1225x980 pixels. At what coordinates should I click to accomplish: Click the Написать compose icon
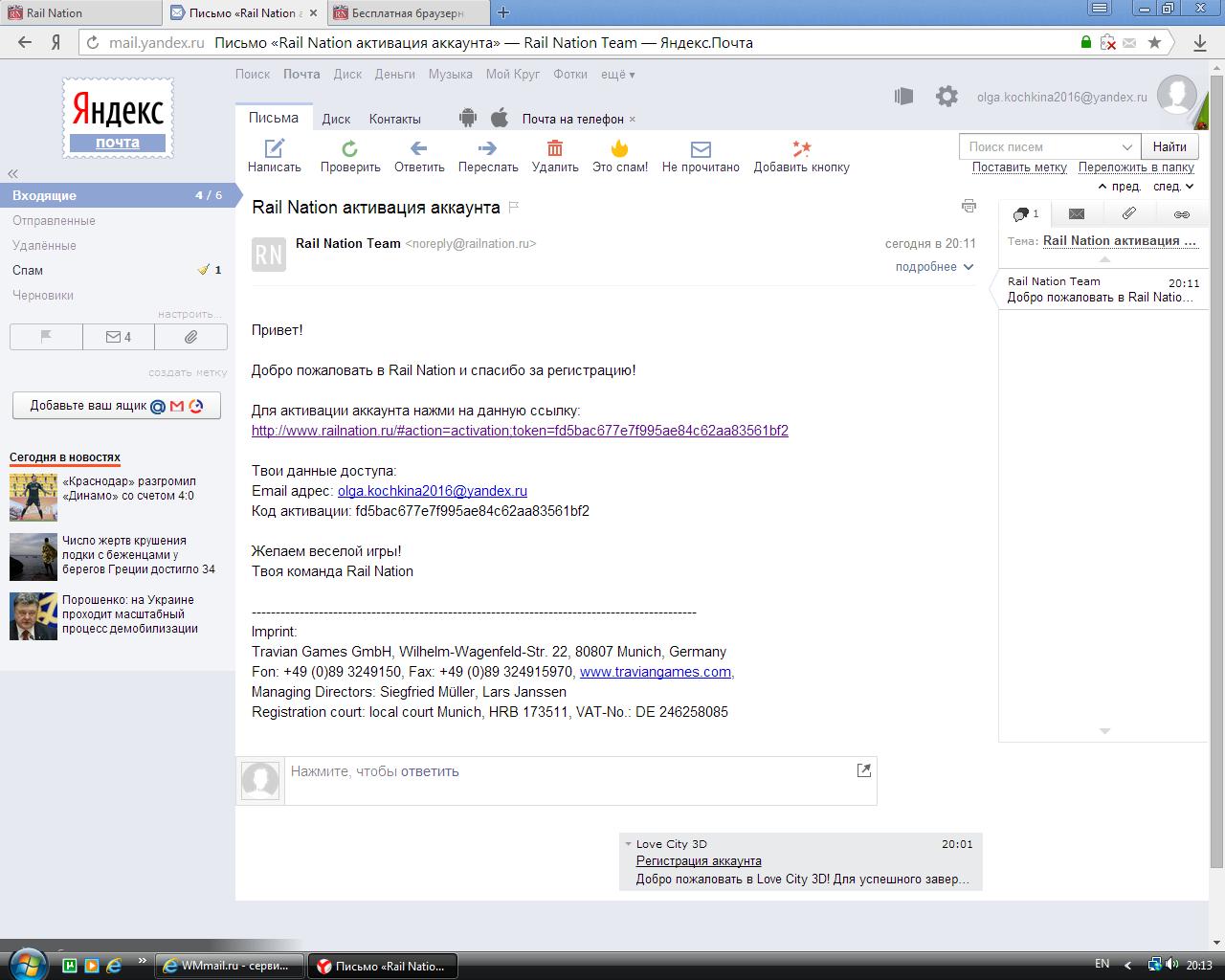(275, 147)
